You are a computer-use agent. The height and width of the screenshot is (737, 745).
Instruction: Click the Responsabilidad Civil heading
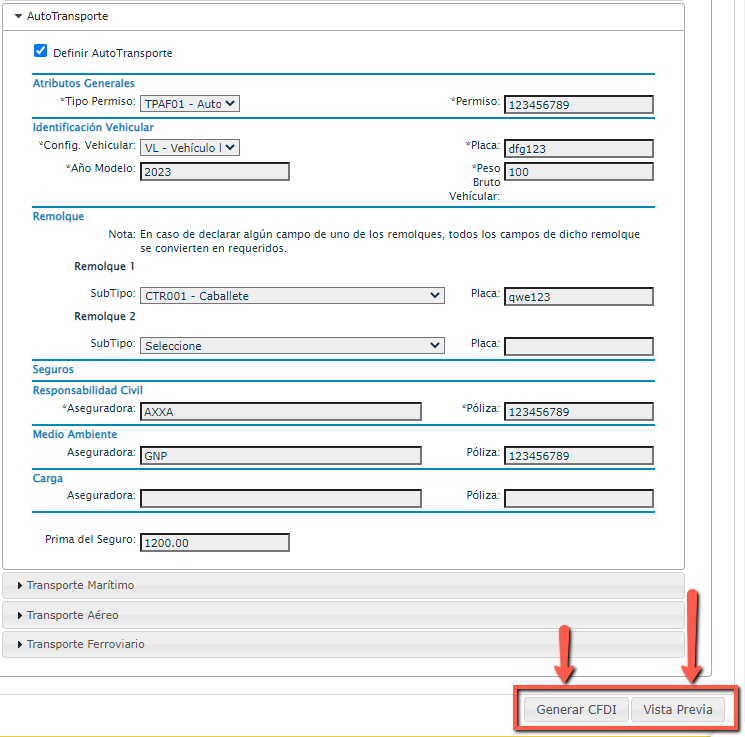[x=87, y=390]
